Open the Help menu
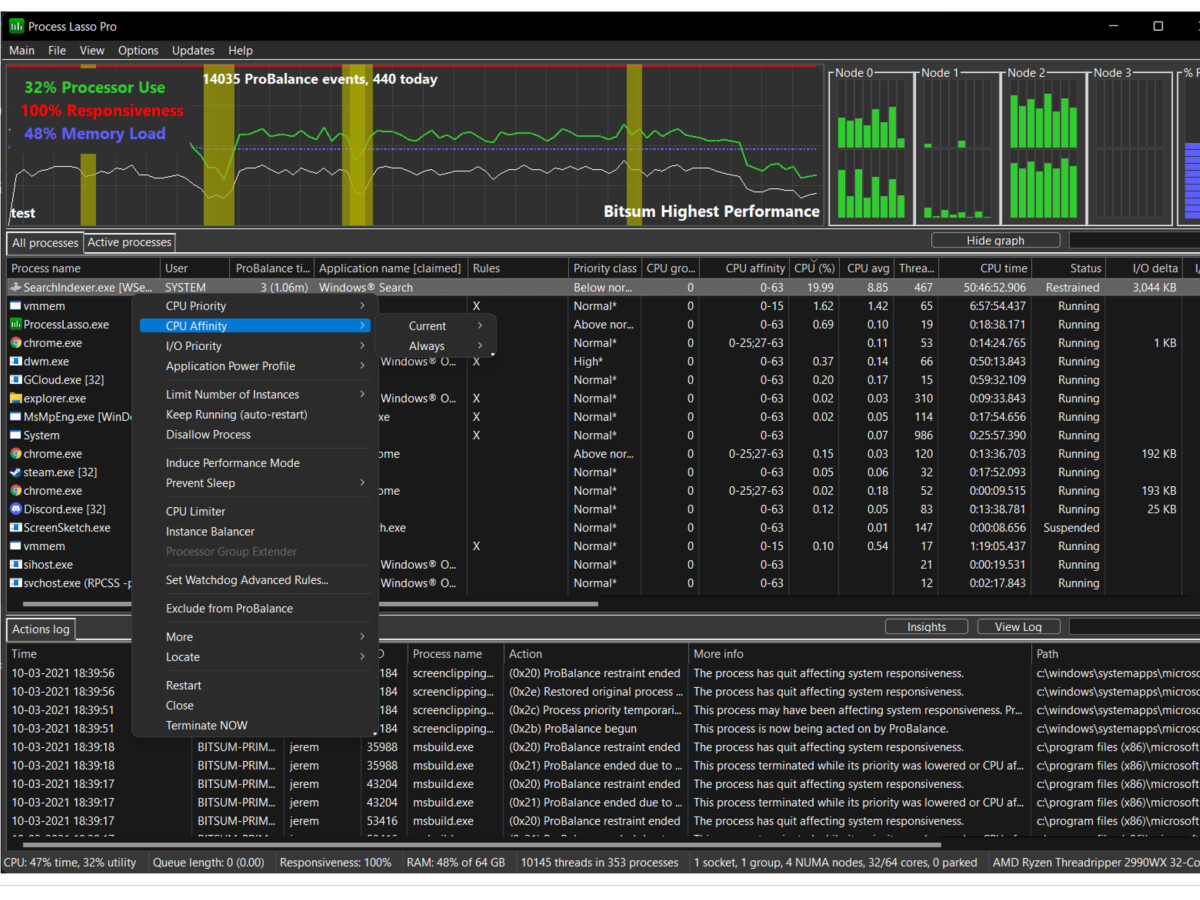1200x900 pixels. click(240, 51)
